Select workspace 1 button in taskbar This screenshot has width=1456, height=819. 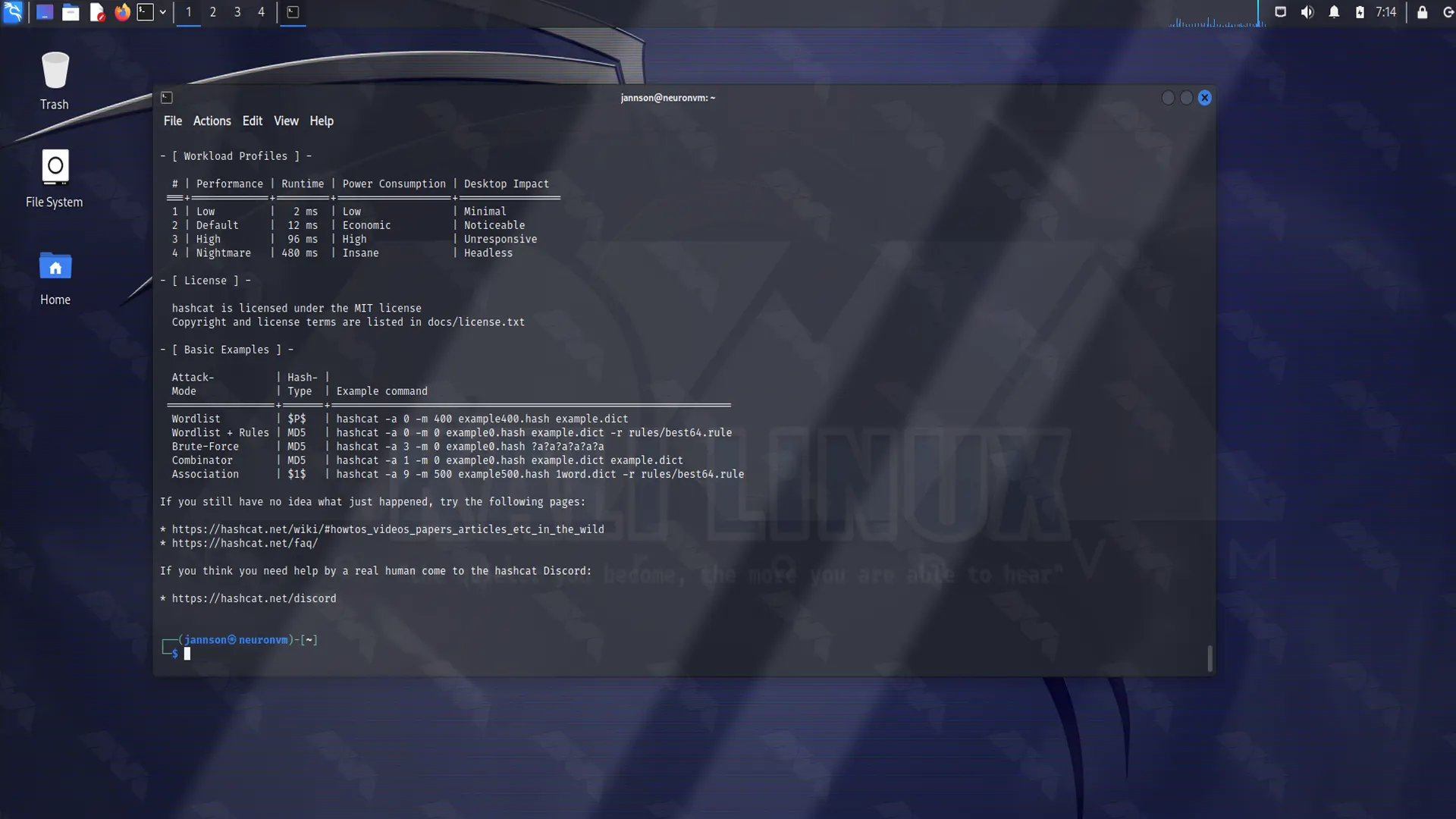tap(188, 12)
